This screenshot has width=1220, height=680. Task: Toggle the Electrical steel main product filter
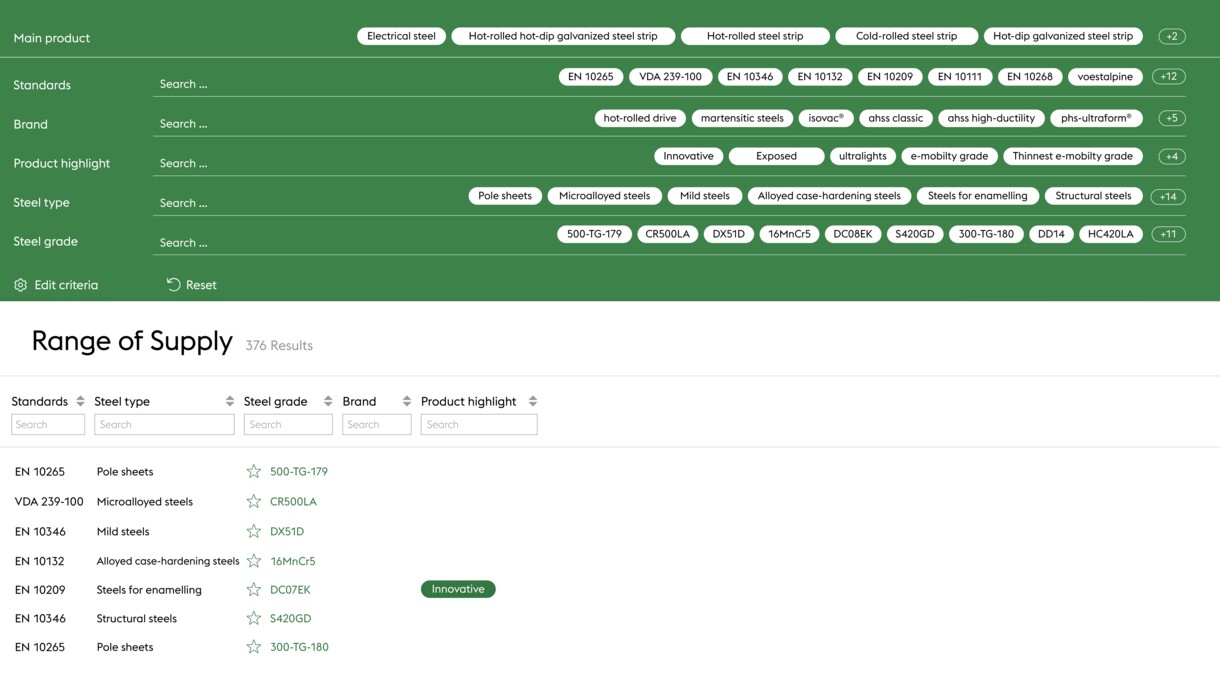pos(401,36)
